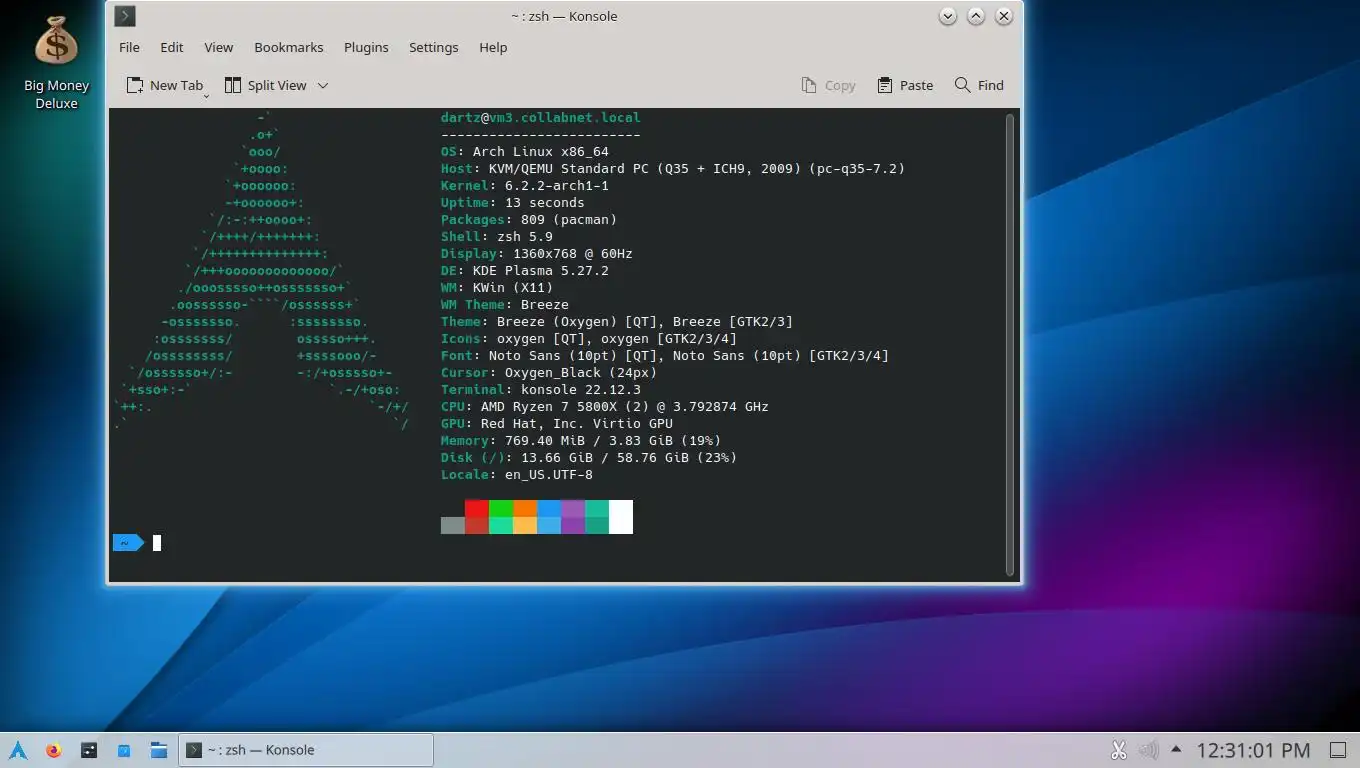
Task: Click the 'CPU: AMD Ryzen 7 5800X' line
Action: pos(605,406)
